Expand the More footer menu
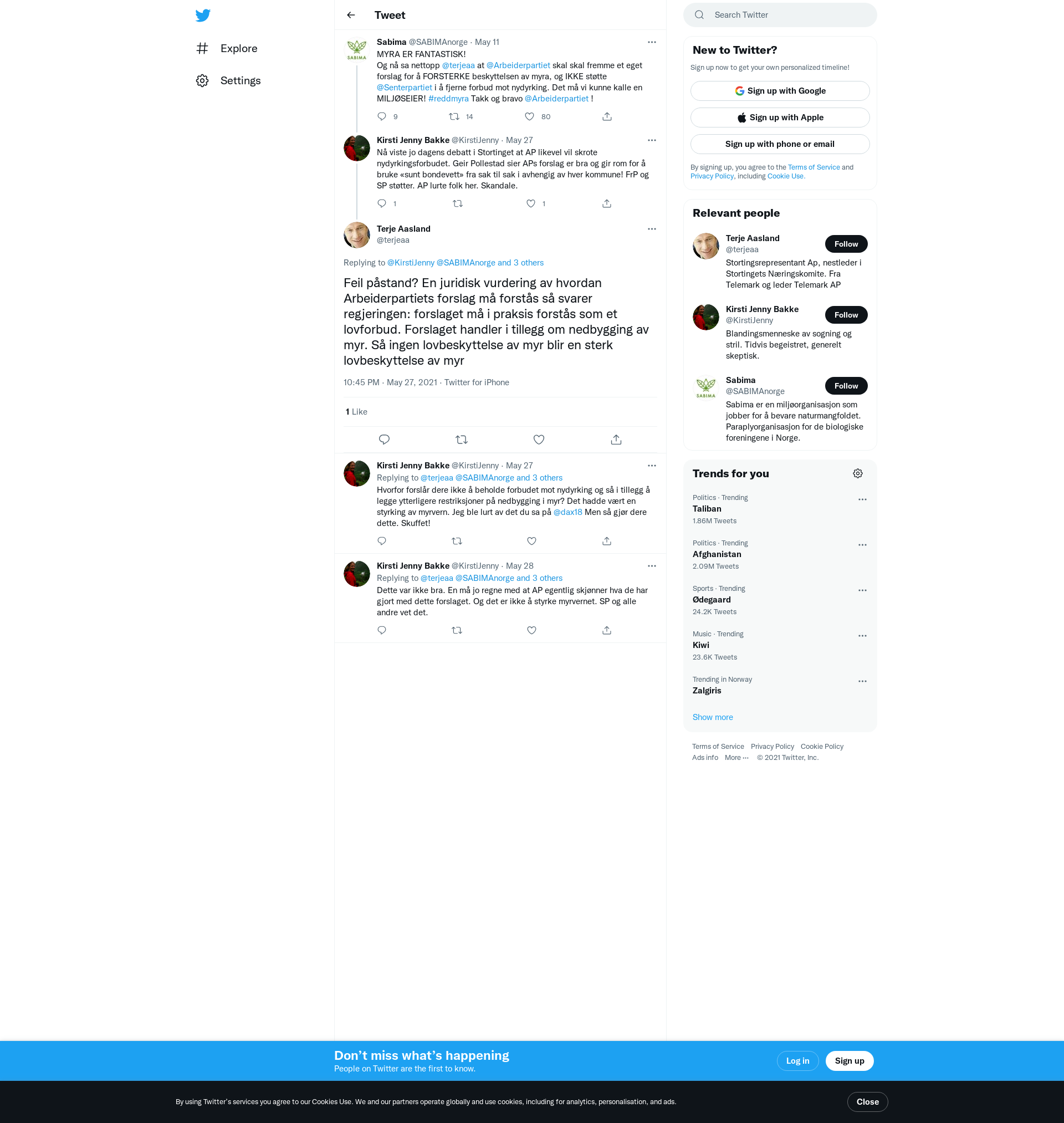This screenshot has width=1064, height=1123. [736, 758]
